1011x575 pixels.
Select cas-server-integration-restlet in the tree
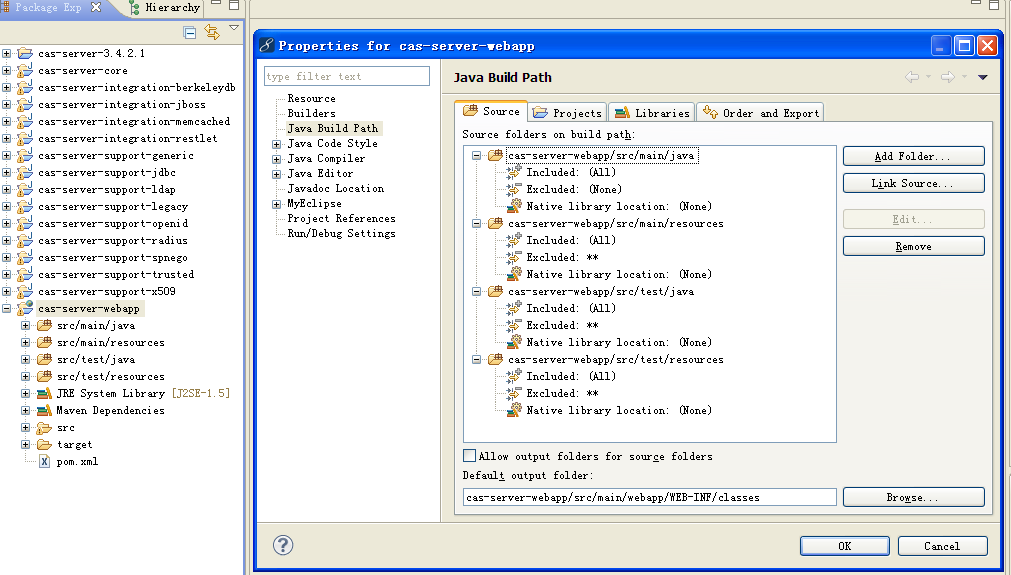(128, 139)
